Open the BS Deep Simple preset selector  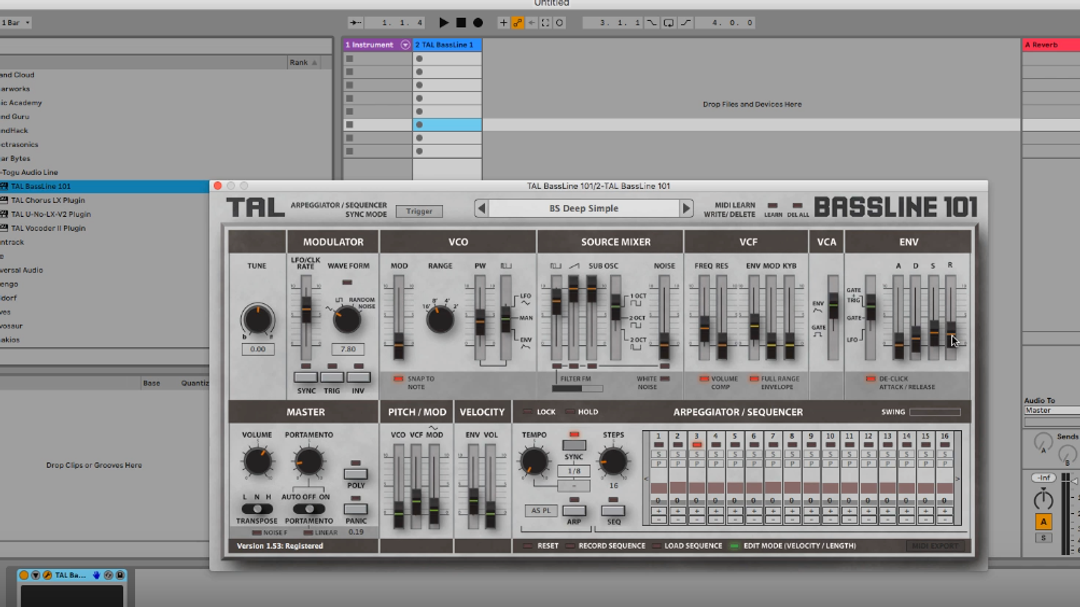tap(584, 209)
